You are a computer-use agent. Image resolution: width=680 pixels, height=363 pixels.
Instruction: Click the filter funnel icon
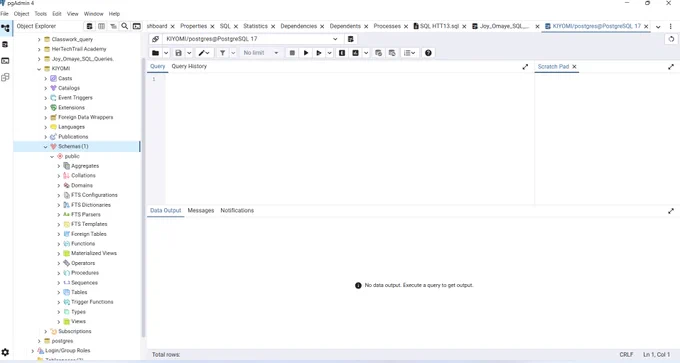[222, 53]
